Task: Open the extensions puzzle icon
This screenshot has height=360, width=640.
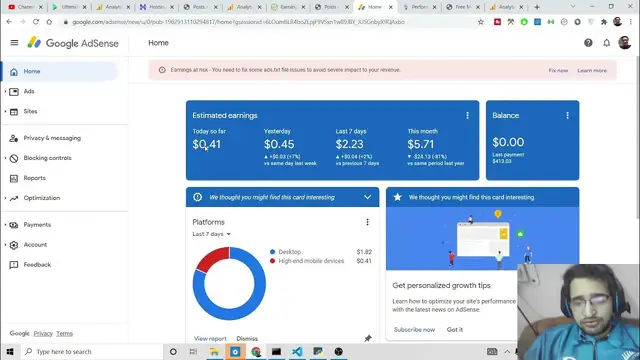Action: pyautogui.click(x=604, y=22)
